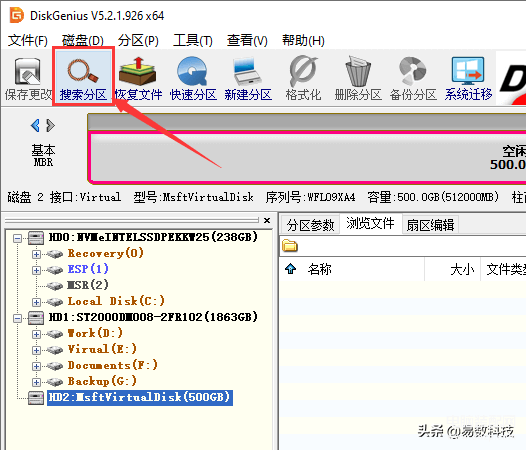526x450 pixels.
Task: Select the Backup(G:) partition
Action: pyautogui.click(x=102, y=381)
